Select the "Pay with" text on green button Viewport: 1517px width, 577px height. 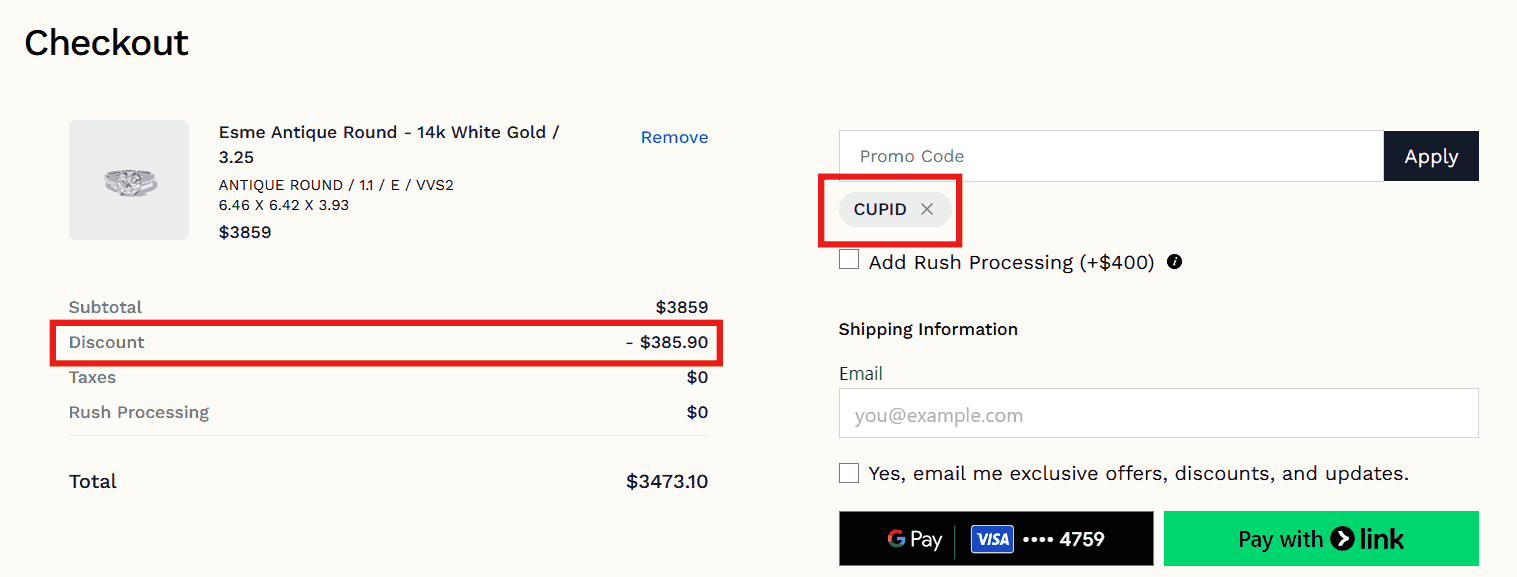click(x=1280, y=539)
